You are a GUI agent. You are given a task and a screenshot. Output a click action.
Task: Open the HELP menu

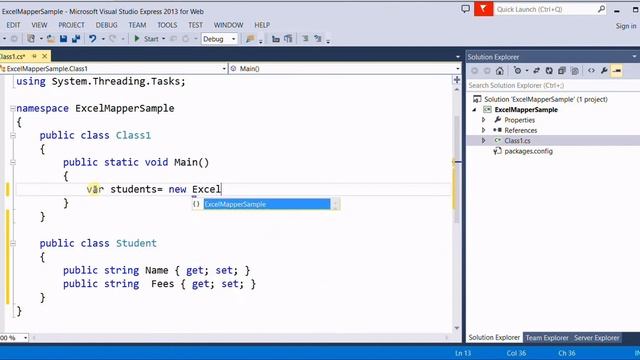262,25
